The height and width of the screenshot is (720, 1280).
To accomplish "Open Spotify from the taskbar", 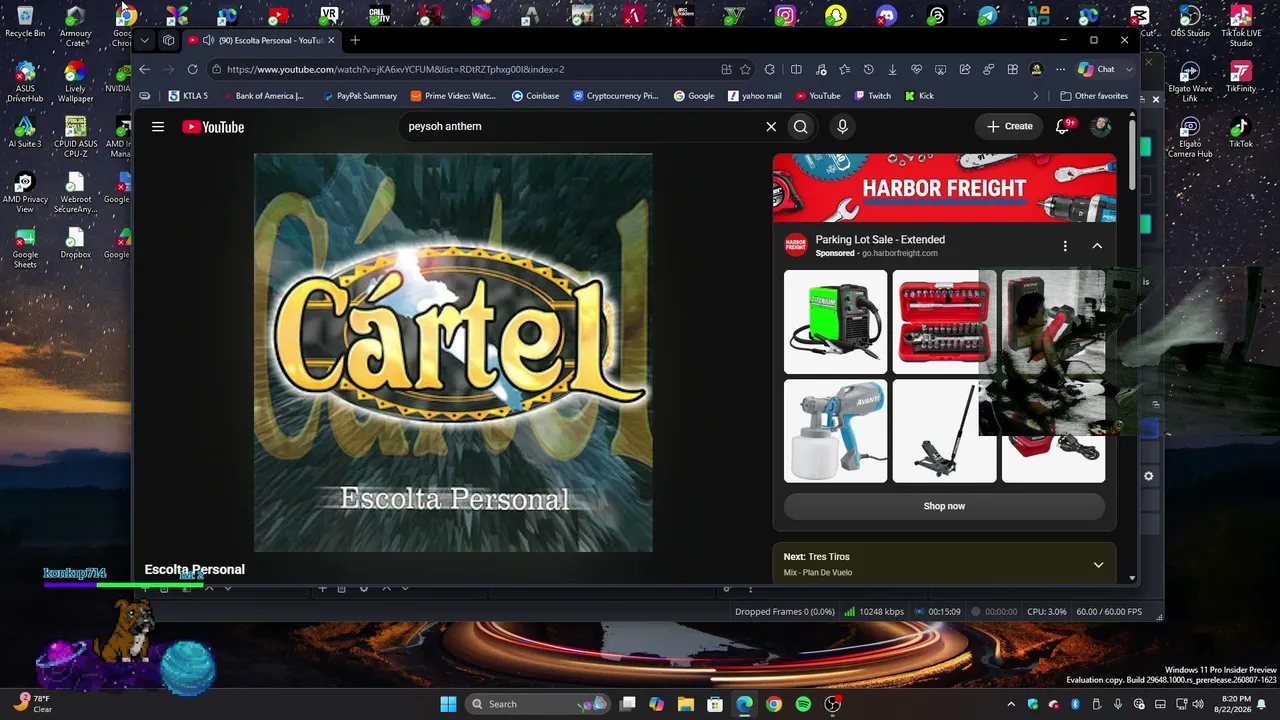I will 803,704.
